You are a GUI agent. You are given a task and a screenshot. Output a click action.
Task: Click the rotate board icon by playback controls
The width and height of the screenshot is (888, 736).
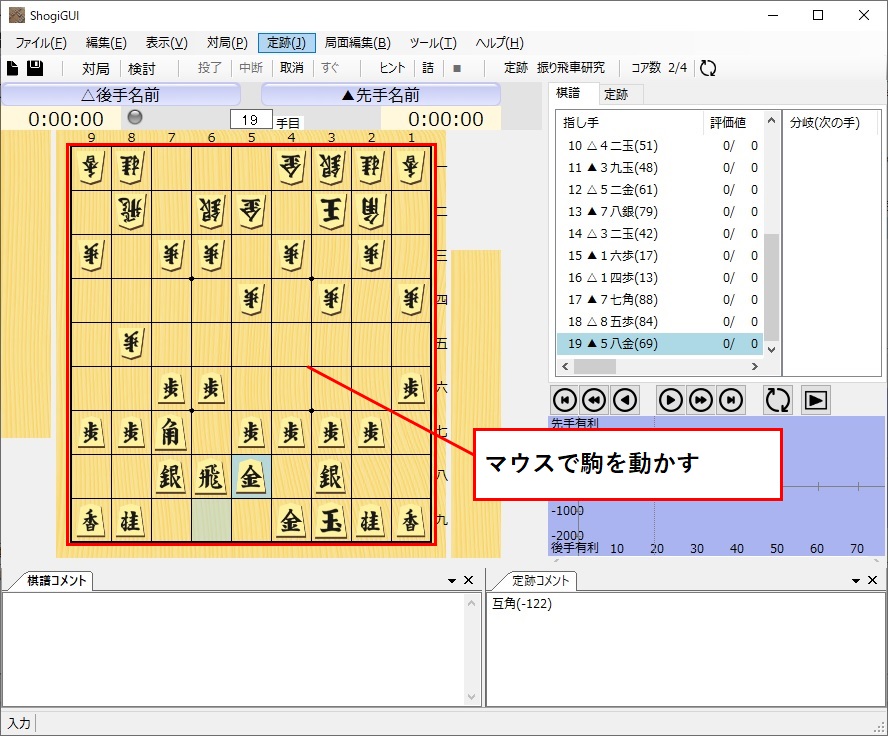coord(778,400)
